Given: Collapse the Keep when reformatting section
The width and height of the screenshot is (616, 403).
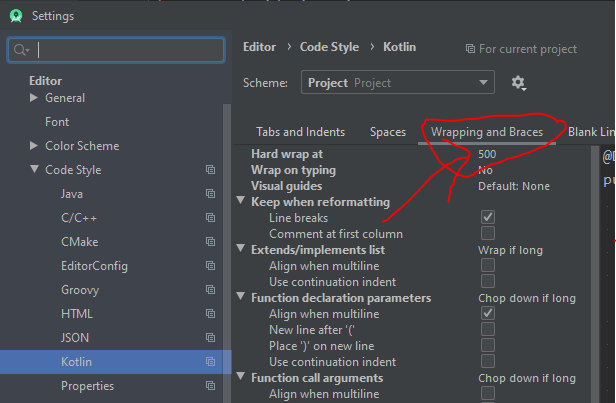Looking at the screenshot, I should [241, 201].
